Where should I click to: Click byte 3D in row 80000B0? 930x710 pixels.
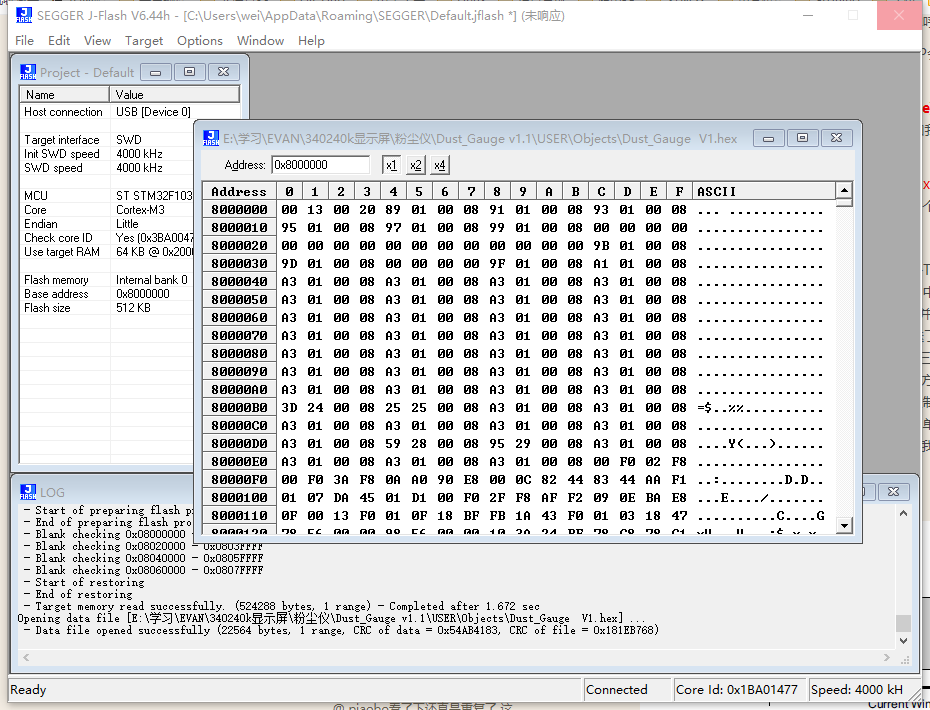(289, 407)
